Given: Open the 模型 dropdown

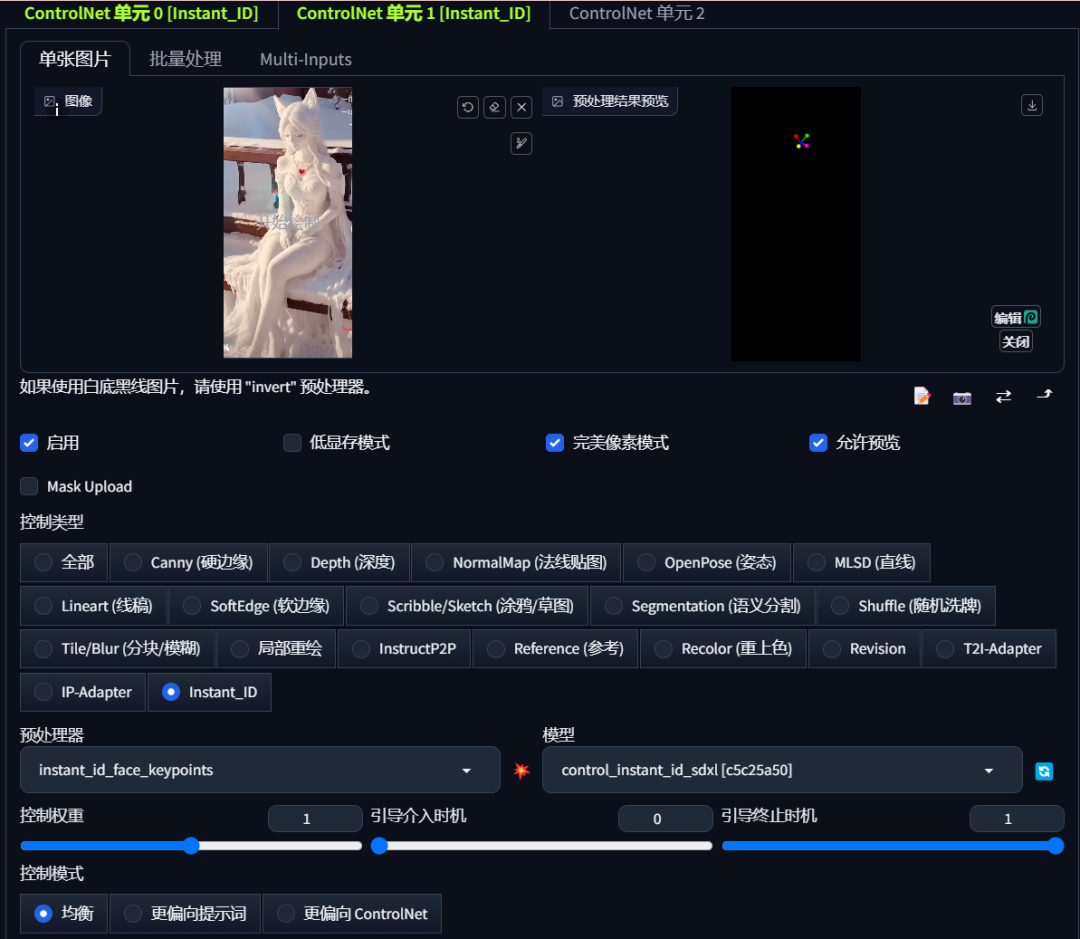Looking at the screenshot, I should (x=988, y=770).
